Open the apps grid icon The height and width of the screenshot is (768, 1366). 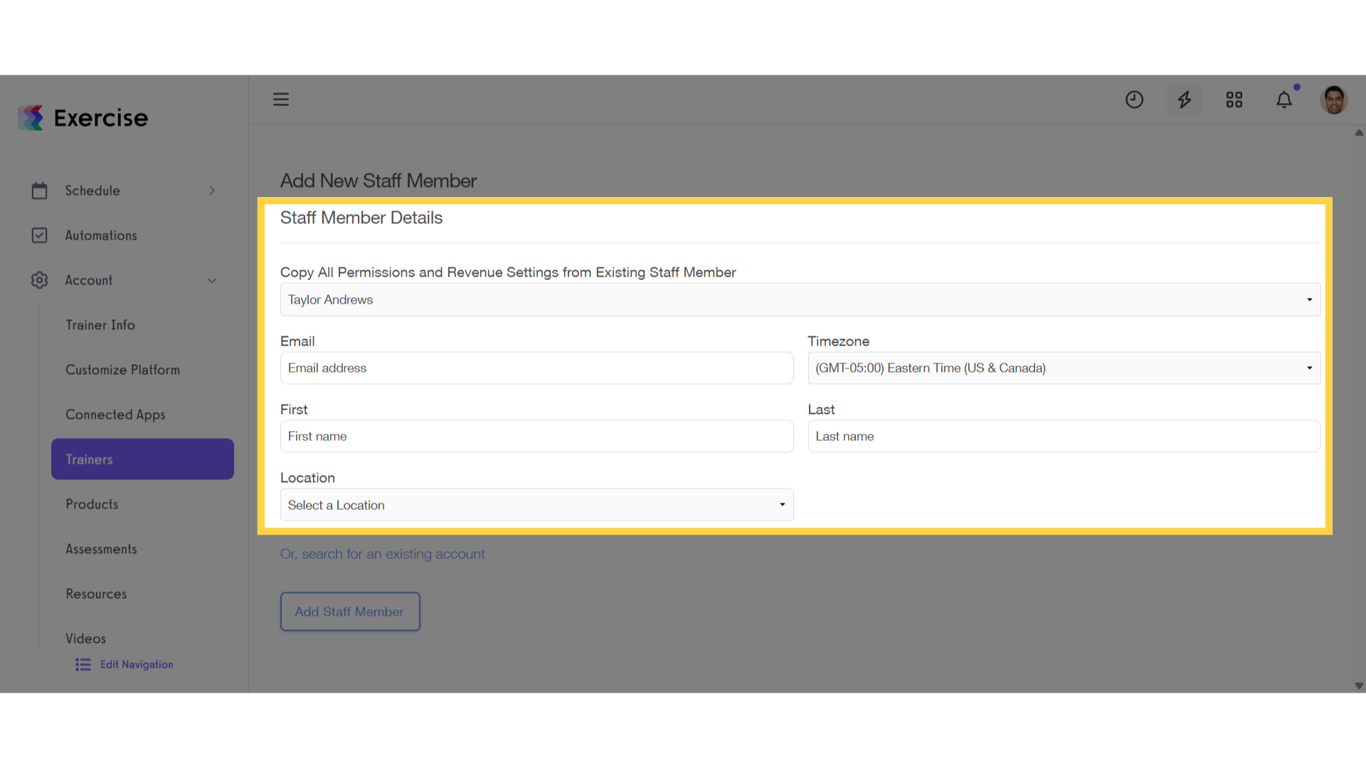pyautogui.click(x=1234, y=99)
